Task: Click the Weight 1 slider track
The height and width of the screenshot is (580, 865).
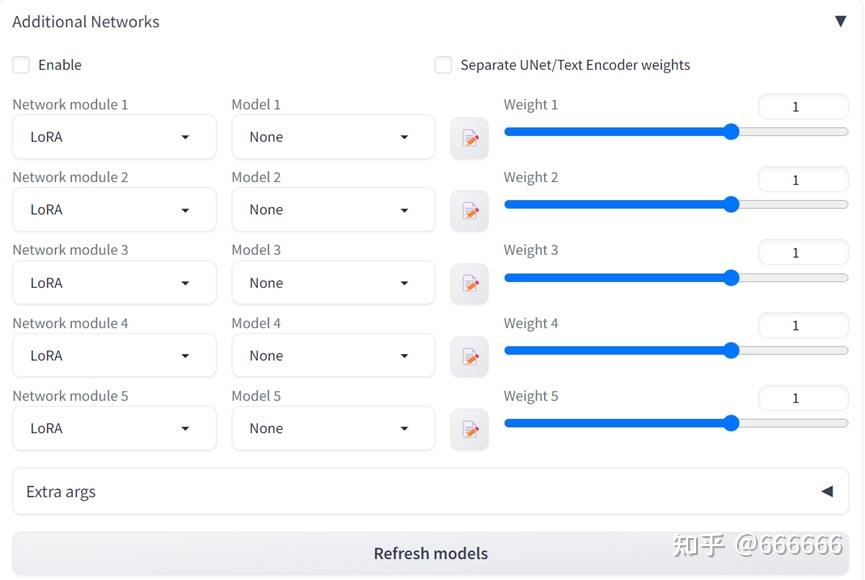Action: (620, 132)
